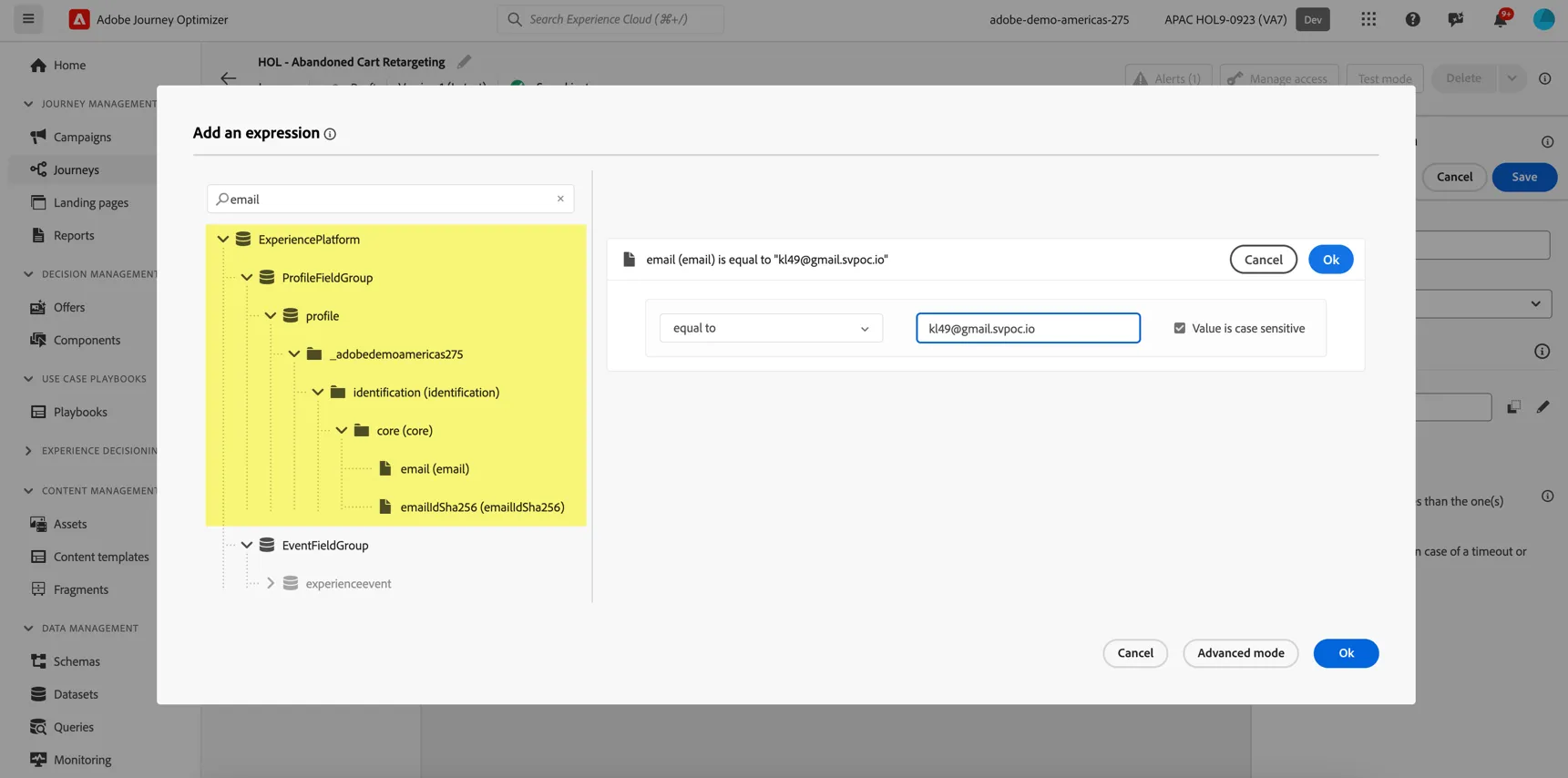Screen dimensions: 1568x778
Task: Edit the journey name with pencil icon
Action: (x=464, y=62)
